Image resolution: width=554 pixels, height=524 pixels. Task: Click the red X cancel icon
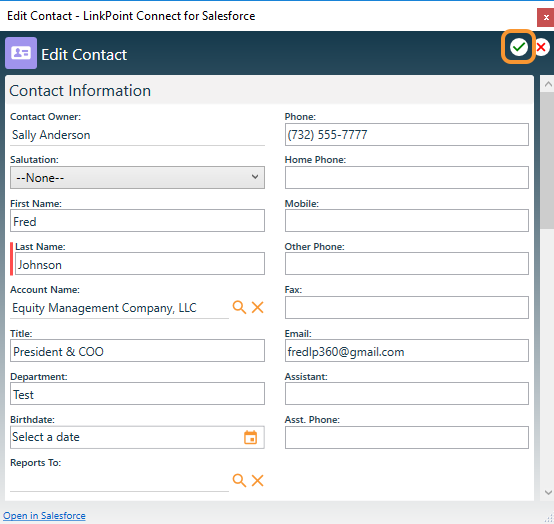pyautogui.click(x=541, y=47)
